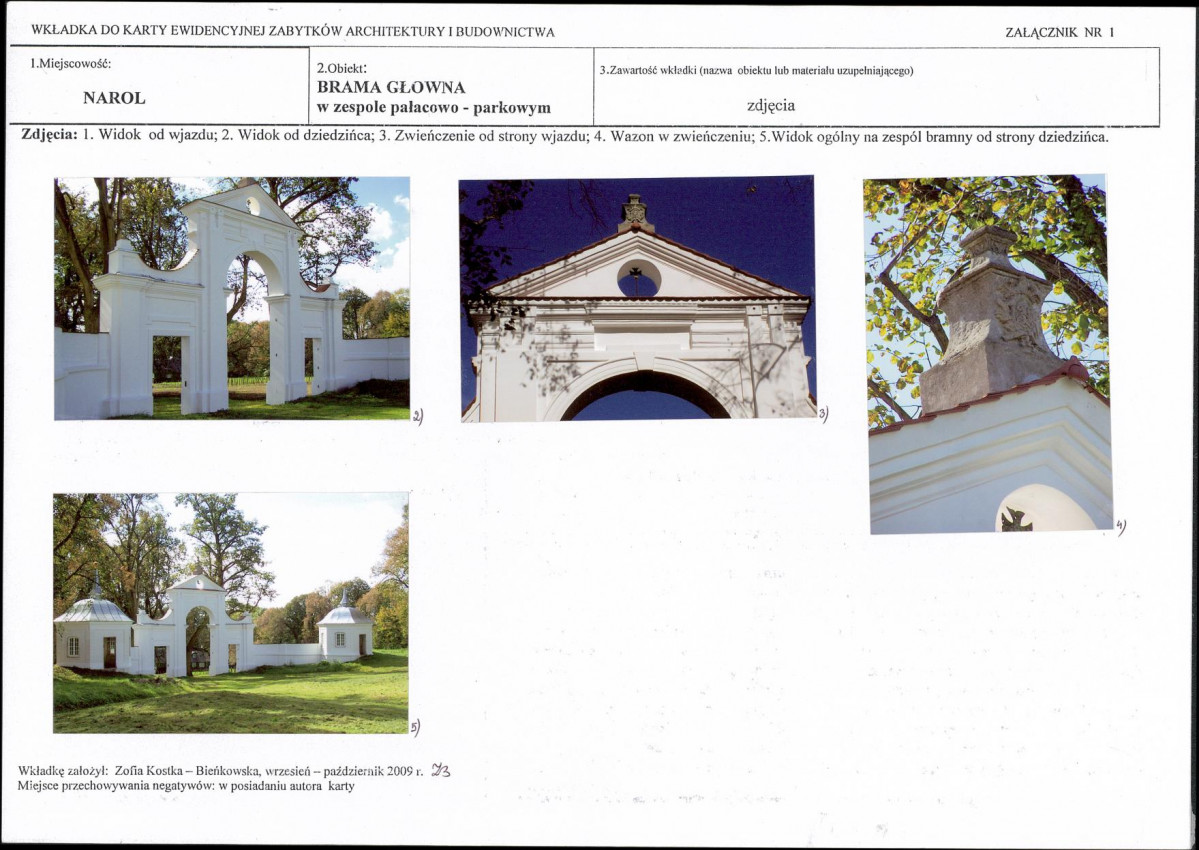Select the gate pediment photo with blue sky
Image resolution: width=1199 pixels, height=850 pixels.
click(637, 298)
